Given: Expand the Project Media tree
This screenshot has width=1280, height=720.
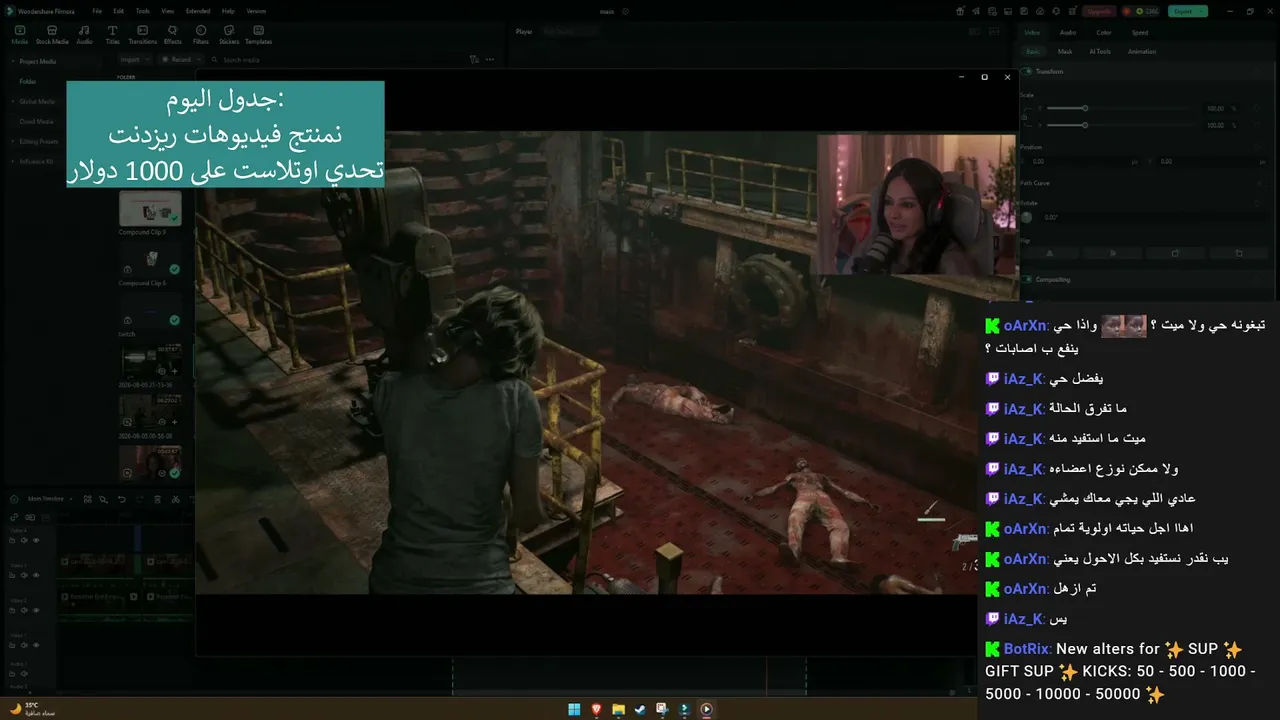Looking at the screenshot, I should pyautogui.click(x=13, y=61).
